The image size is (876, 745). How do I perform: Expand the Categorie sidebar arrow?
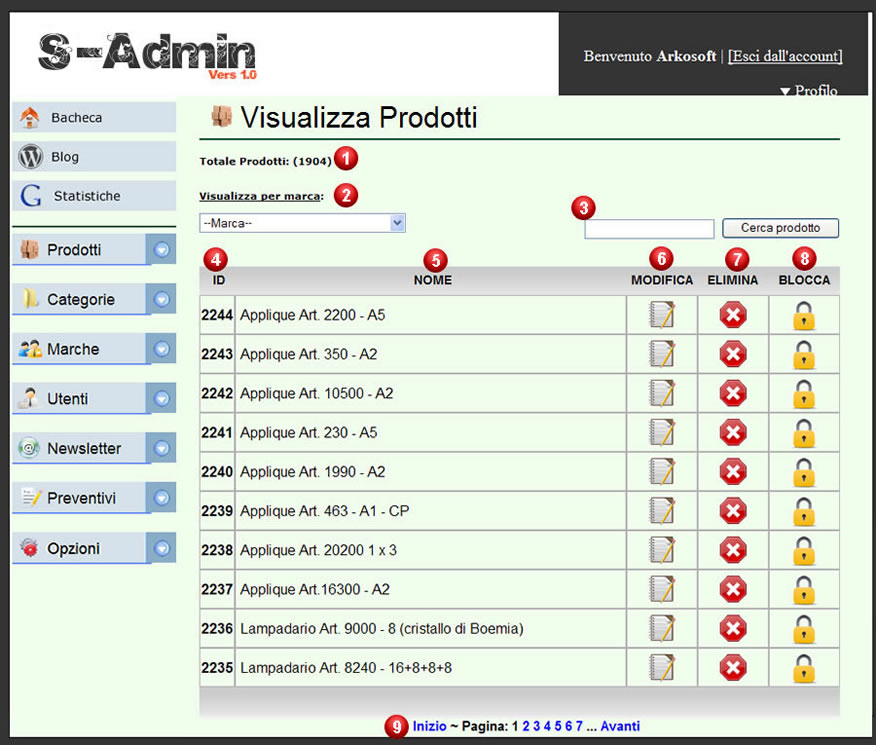(162, 299)
